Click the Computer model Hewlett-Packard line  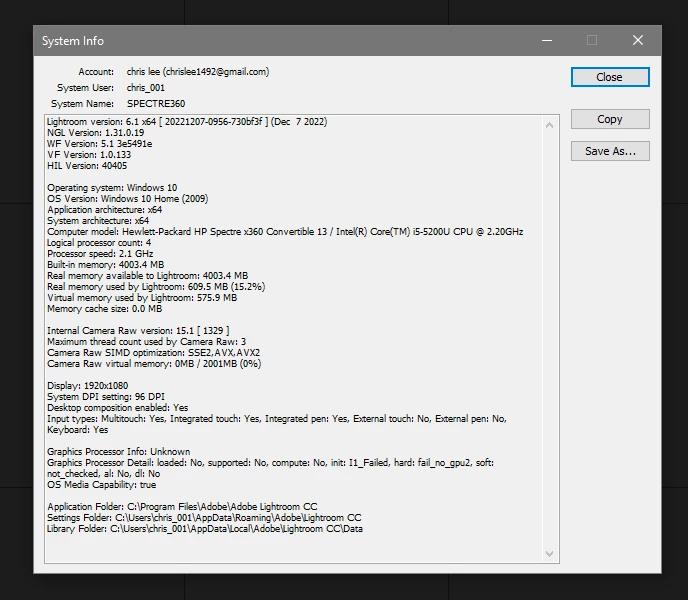click(x=285, y=231)
